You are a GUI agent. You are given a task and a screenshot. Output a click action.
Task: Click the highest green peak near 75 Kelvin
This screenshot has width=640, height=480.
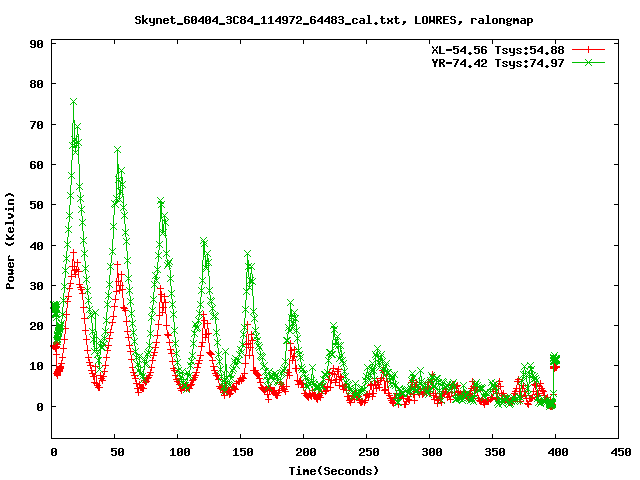coord(73,102)
